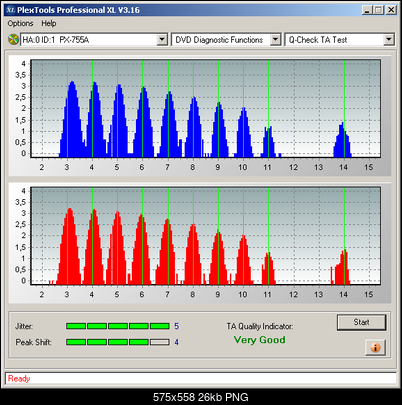Open the Help menu
Viewport: 402px width, 405px height.
[x=49, y=23]
